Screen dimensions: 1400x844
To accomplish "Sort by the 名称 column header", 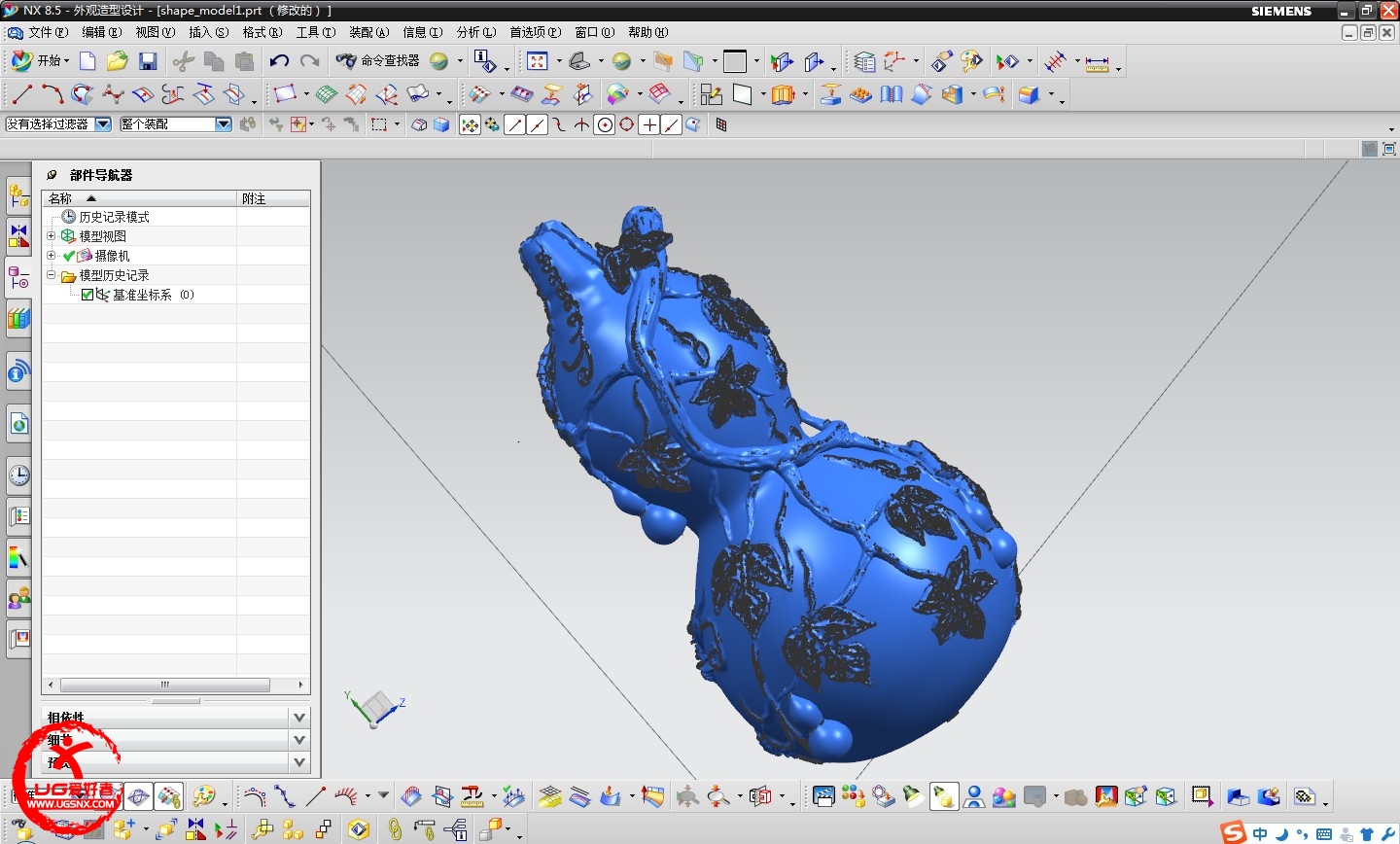I will click(x=140, y=198).
